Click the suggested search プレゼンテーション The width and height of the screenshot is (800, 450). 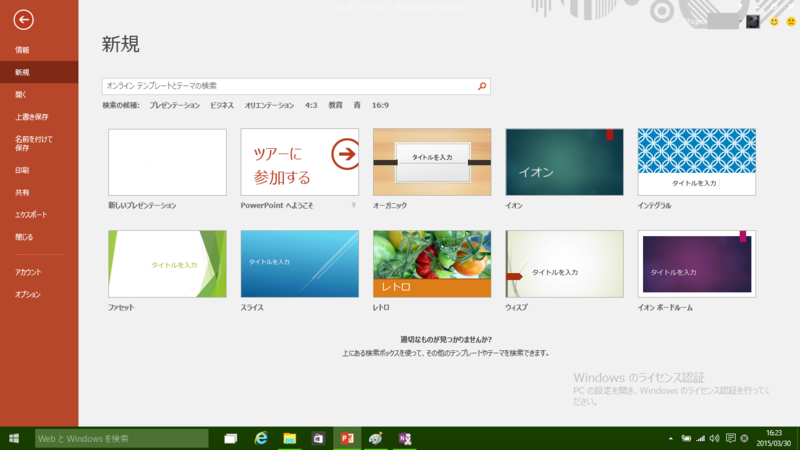click(174, 105)
